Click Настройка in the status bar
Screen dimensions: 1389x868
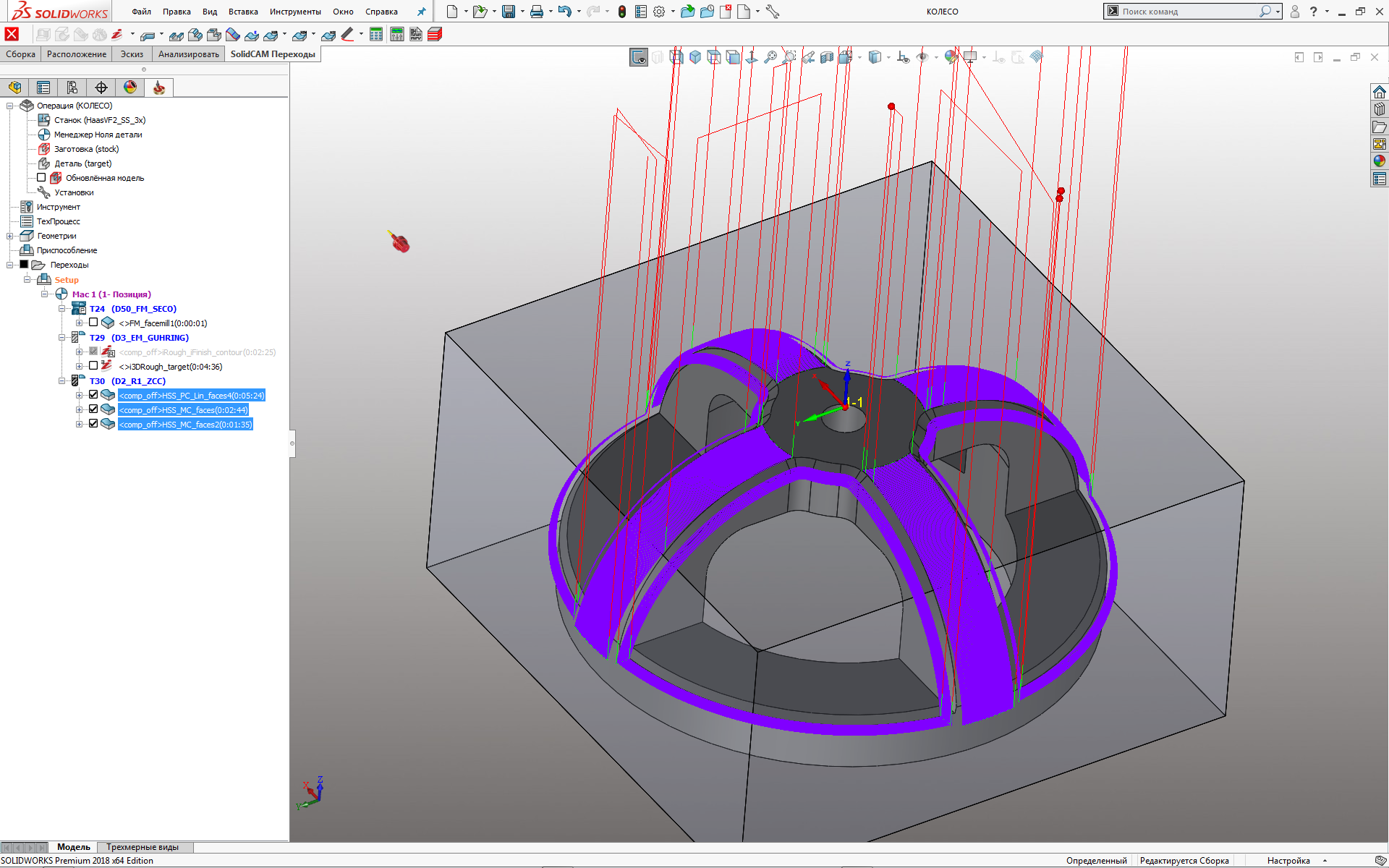click(1288, 861)
